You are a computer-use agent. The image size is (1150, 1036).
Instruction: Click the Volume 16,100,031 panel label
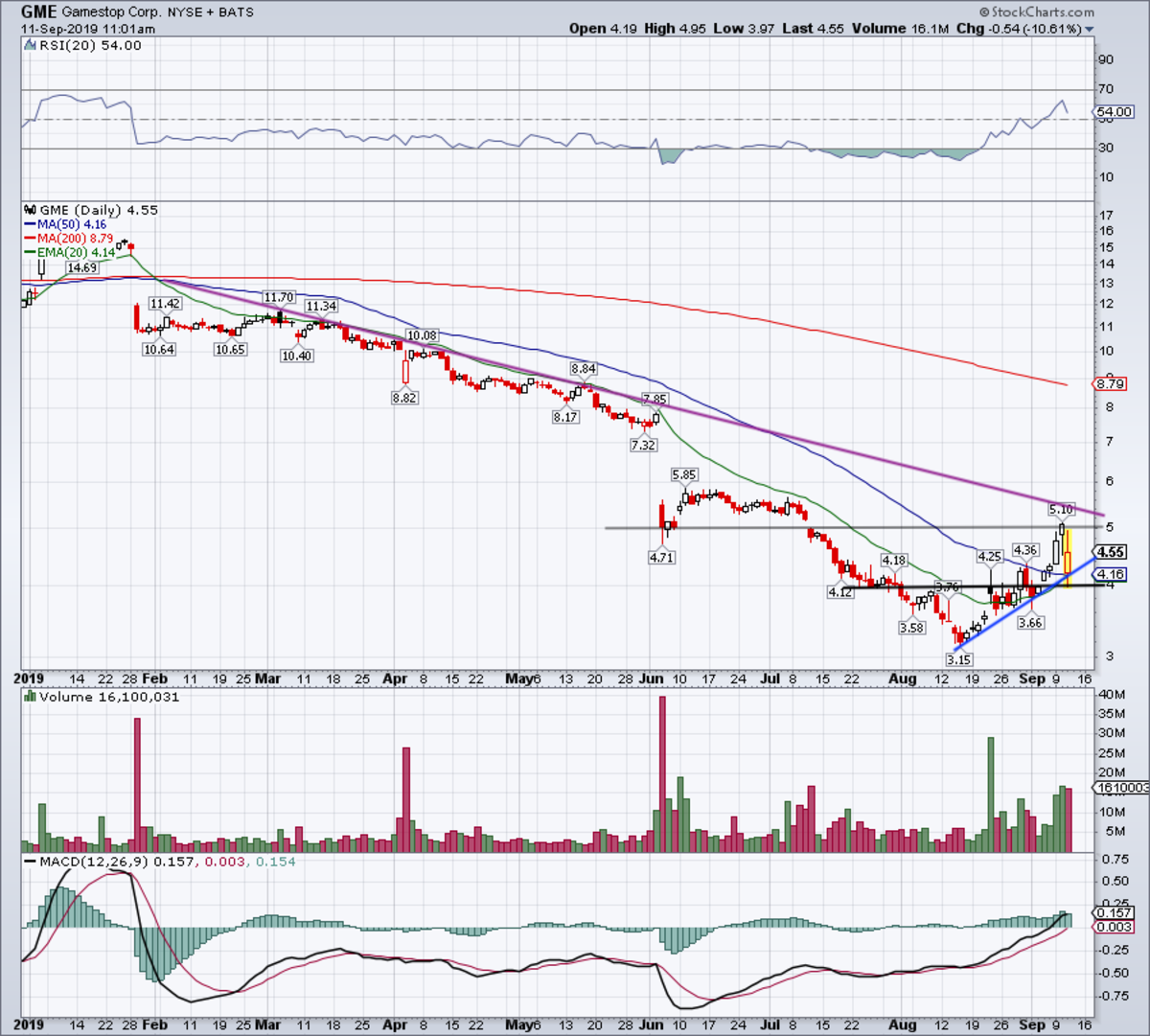tap(109, 697)
